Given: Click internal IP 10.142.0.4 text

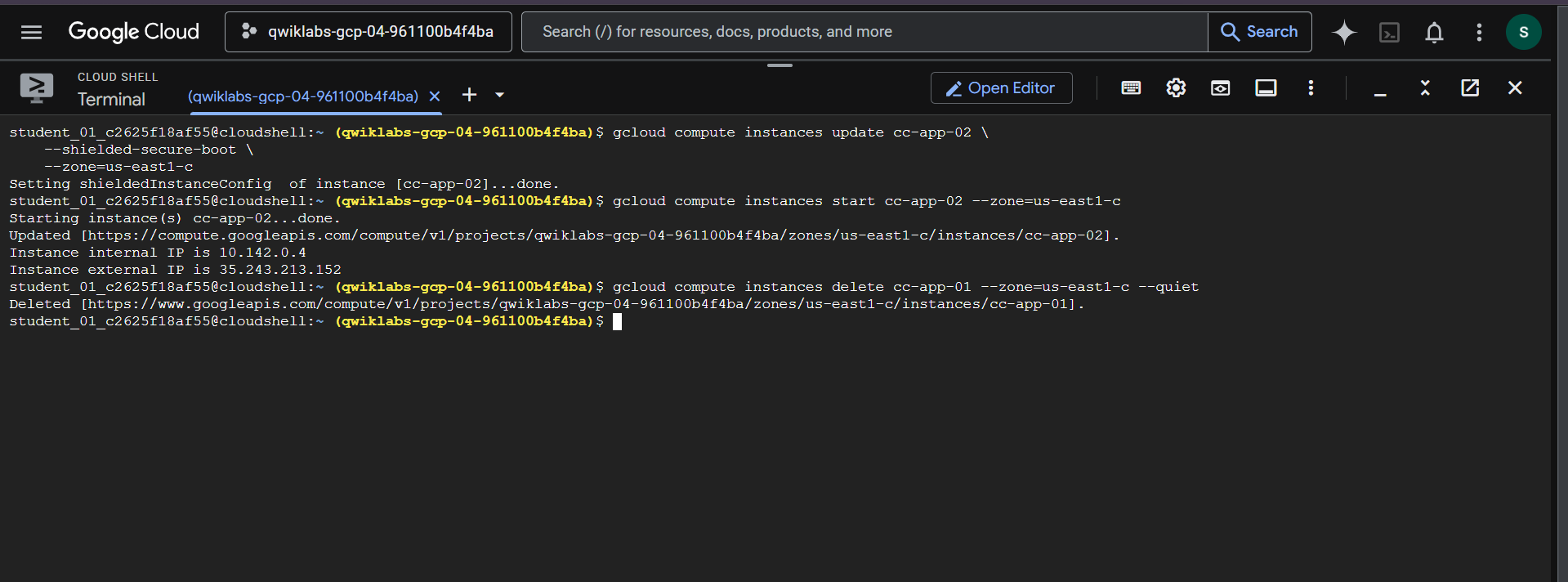Looking at the screenshot, I should coord(262,253).
